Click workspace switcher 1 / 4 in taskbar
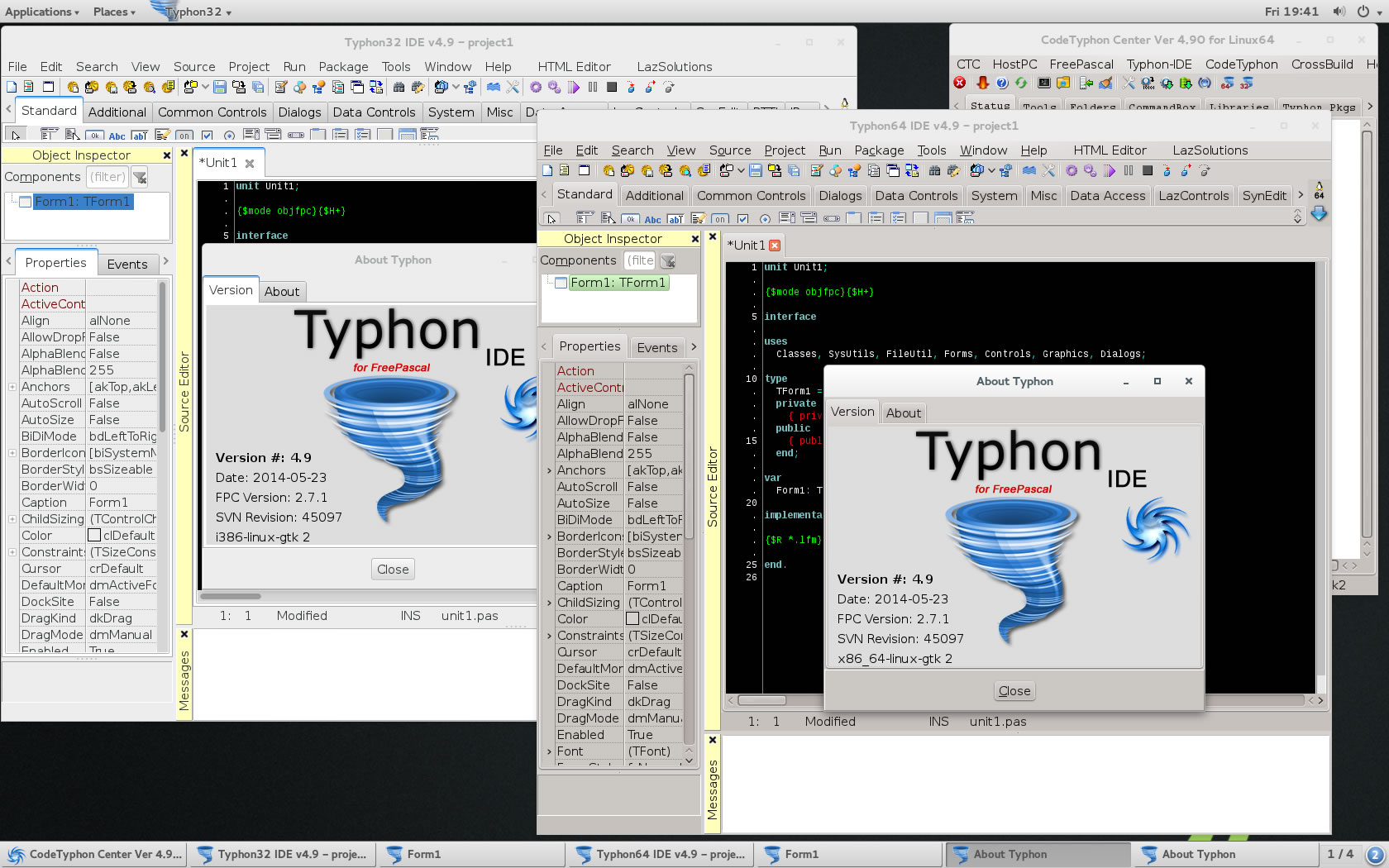This screenshot has height=868, width=1389. click(1340, 854)
